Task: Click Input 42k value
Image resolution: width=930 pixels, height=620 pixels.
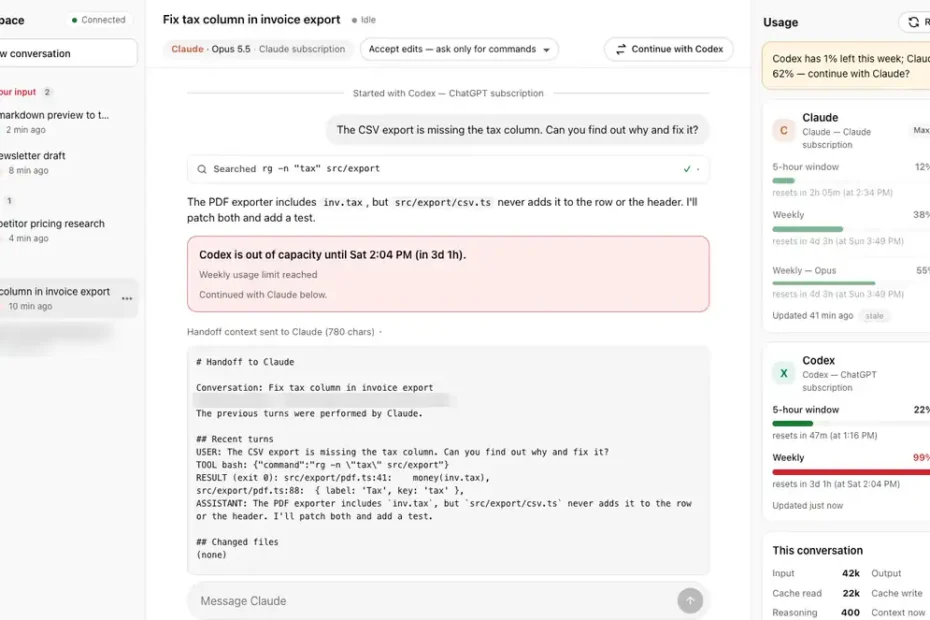Action: coord(851,573)
